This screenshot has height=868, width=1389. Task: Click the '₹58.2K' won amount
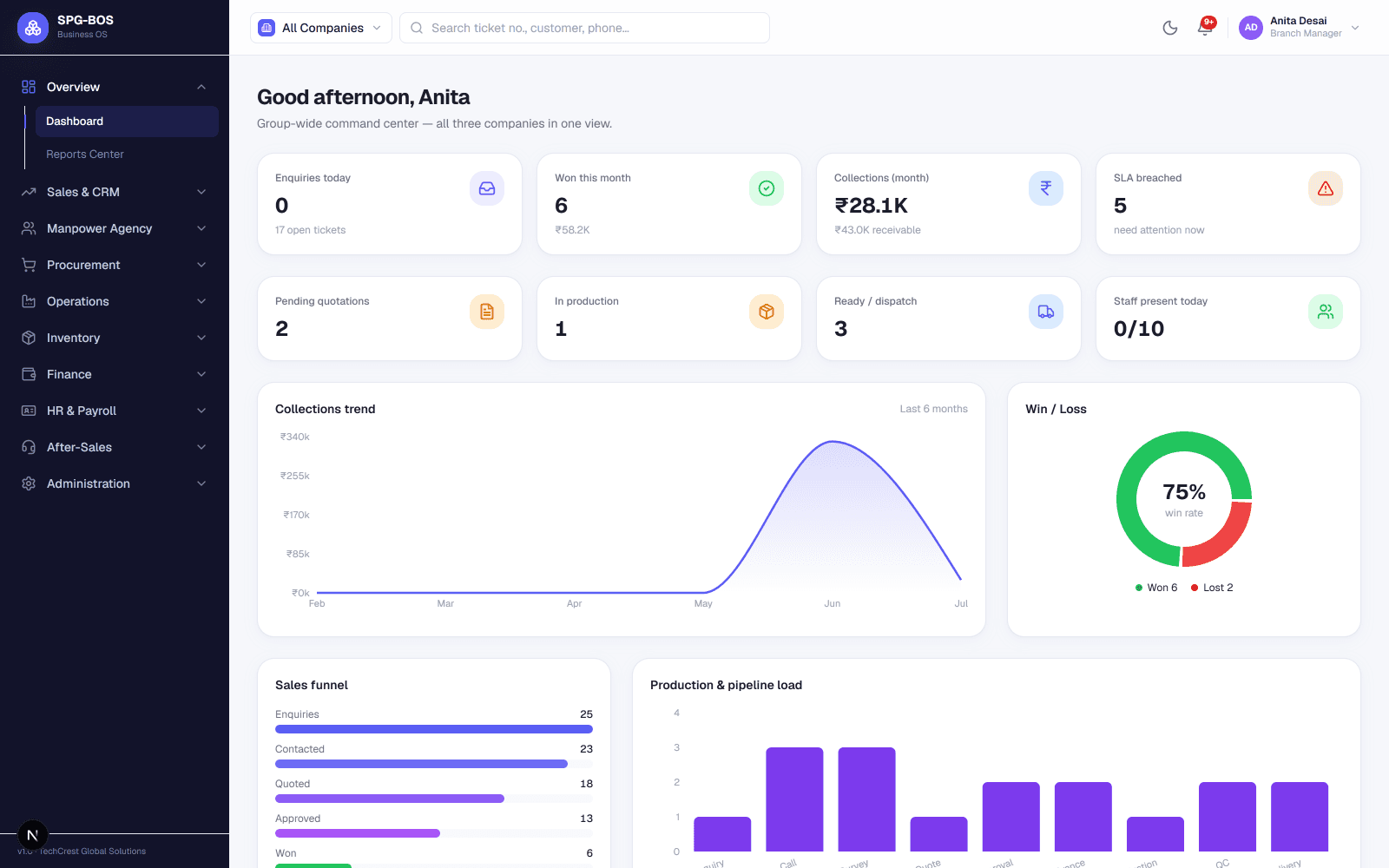572,230
